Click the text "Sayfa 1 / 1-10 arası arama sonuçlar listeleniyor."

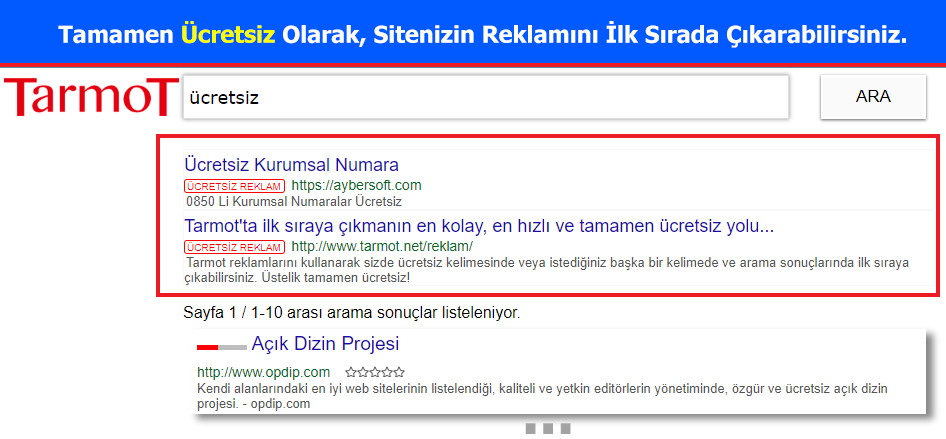[352, 313]
